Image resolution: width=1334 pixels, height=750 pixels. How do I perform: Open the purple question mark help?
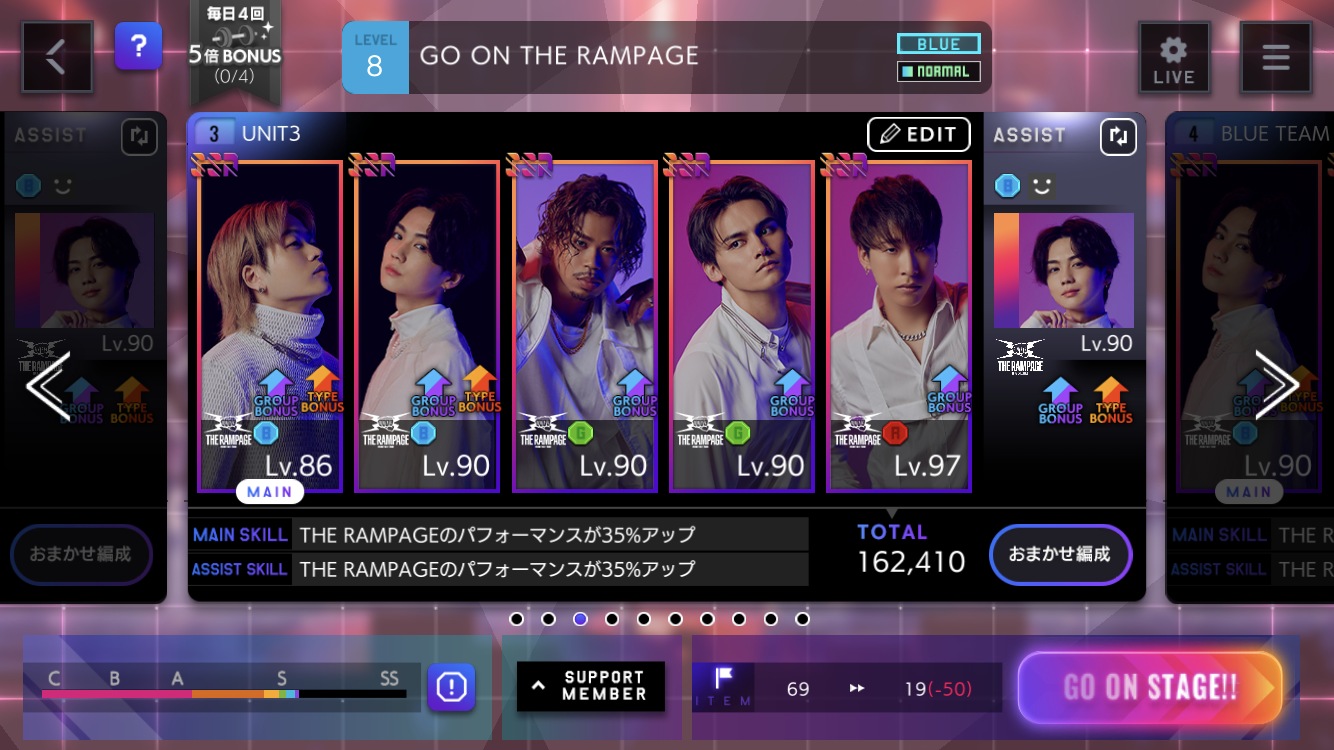[138, 46]
